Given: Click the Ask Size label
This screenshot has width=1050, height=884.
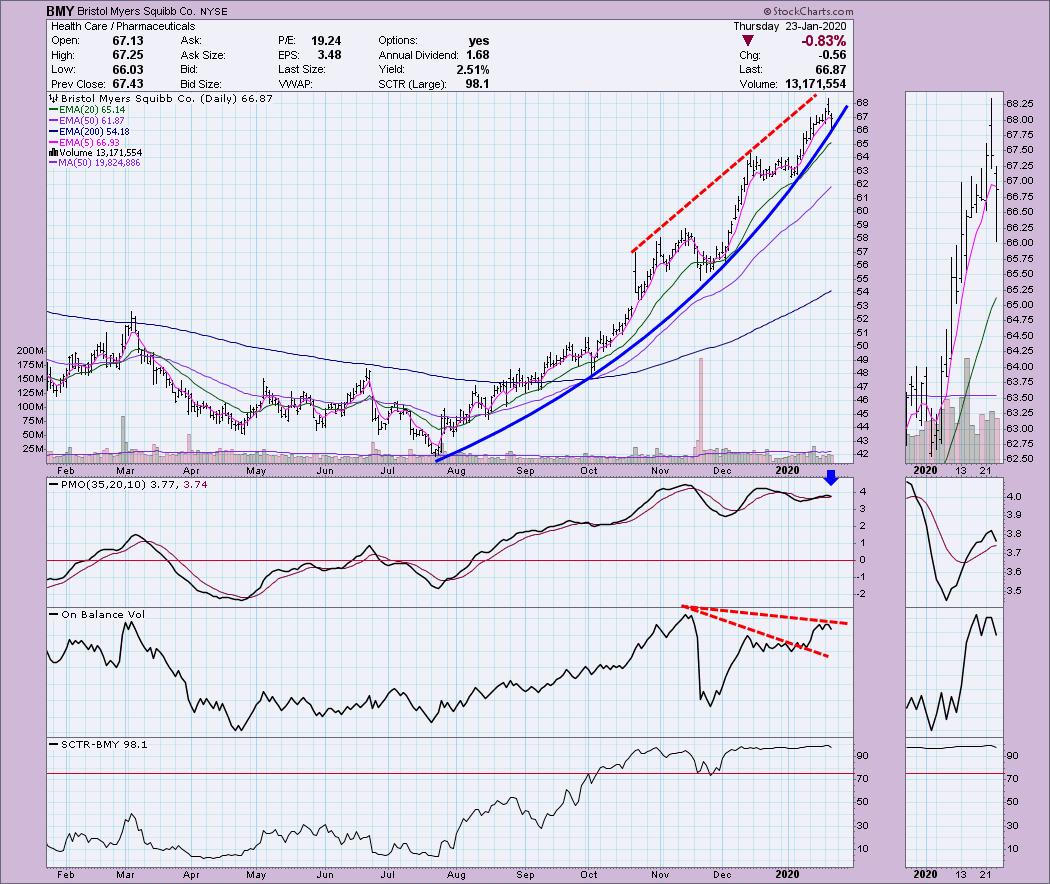Looking at the screenshot, I should [203, 55].
